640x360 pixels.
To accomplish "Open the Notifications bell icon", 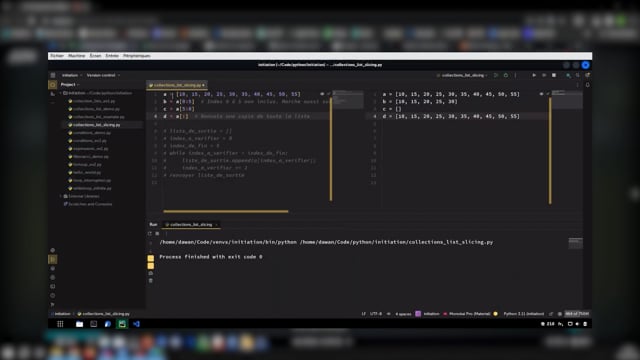I will click(x=587, y=85).
